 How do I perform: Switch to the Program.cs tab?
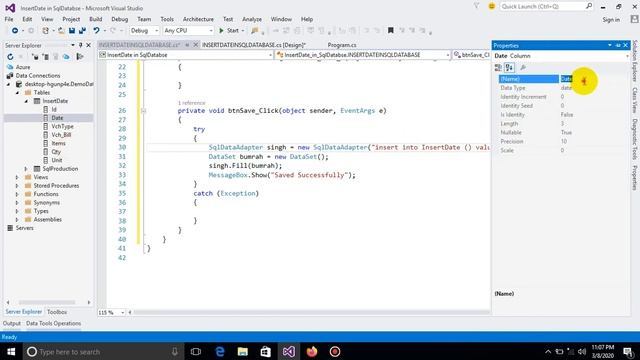point(342,45)
